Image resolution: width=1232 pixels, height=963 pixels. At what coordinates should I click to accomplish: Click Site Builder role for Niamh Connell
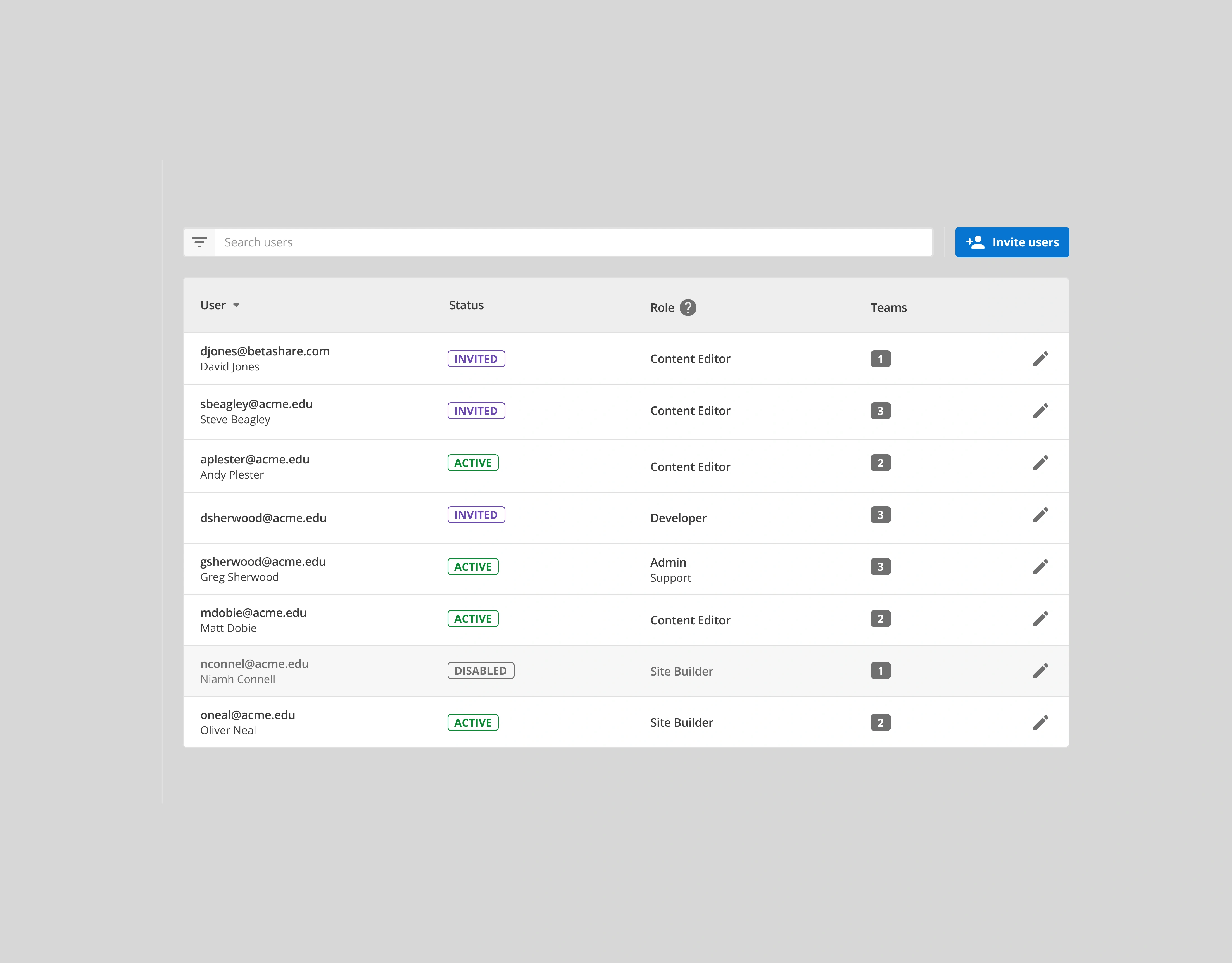tap(681, 671)
